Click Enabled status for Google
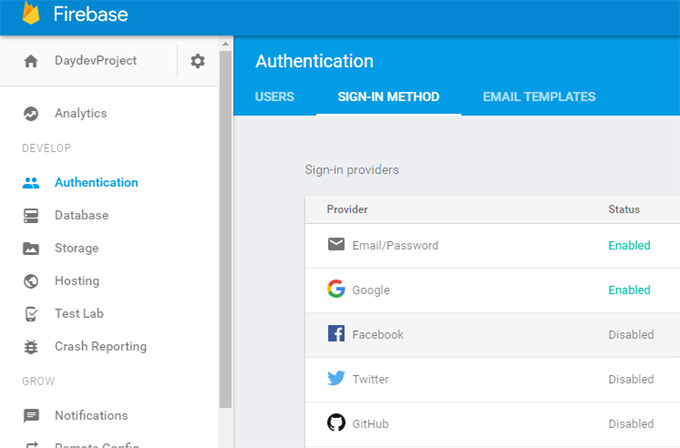 point(629,290)
